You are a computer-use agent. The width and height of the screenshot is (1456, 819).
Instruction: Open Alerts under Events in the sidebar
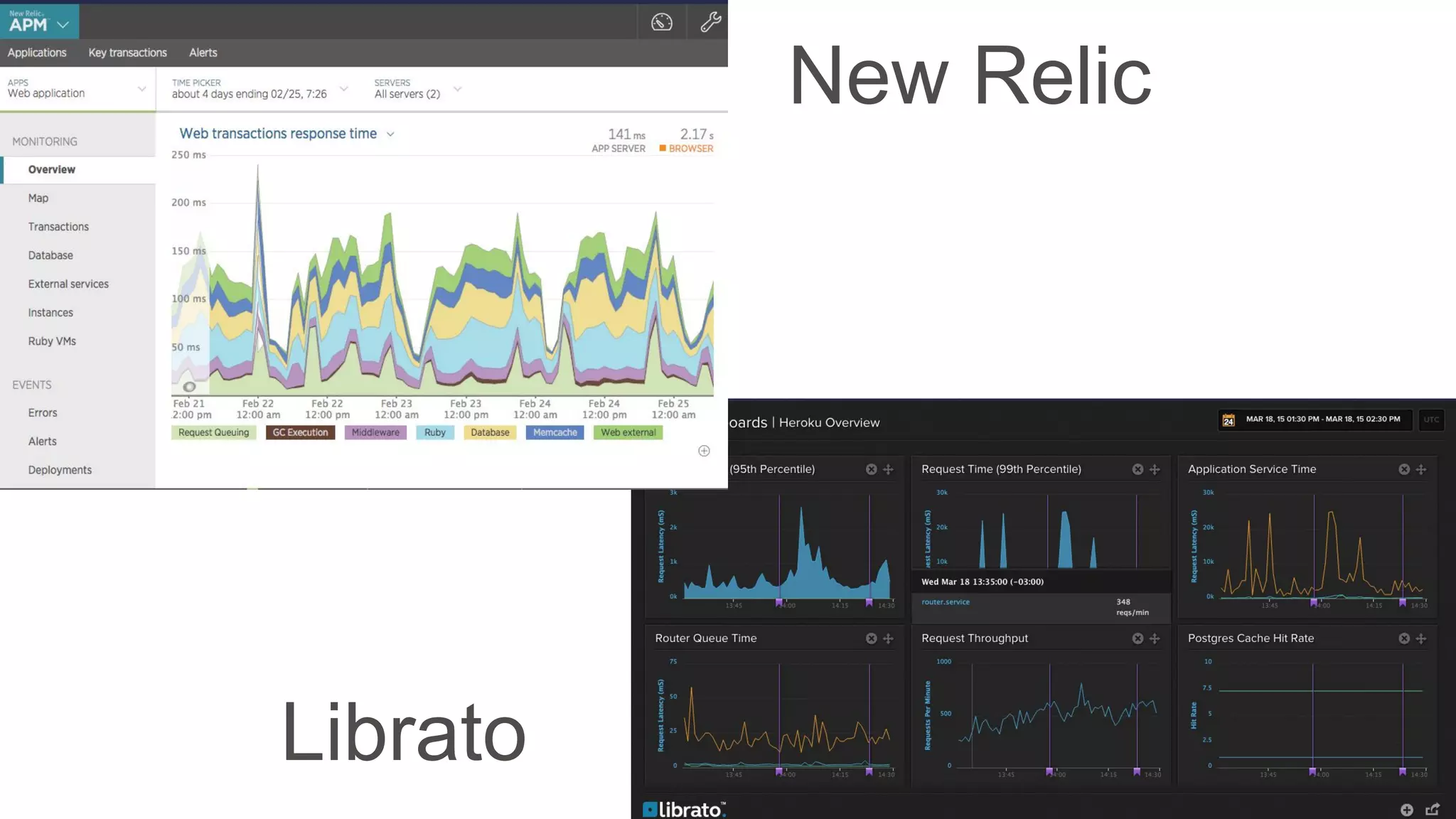pyautogui.click(x=43, y=441)
